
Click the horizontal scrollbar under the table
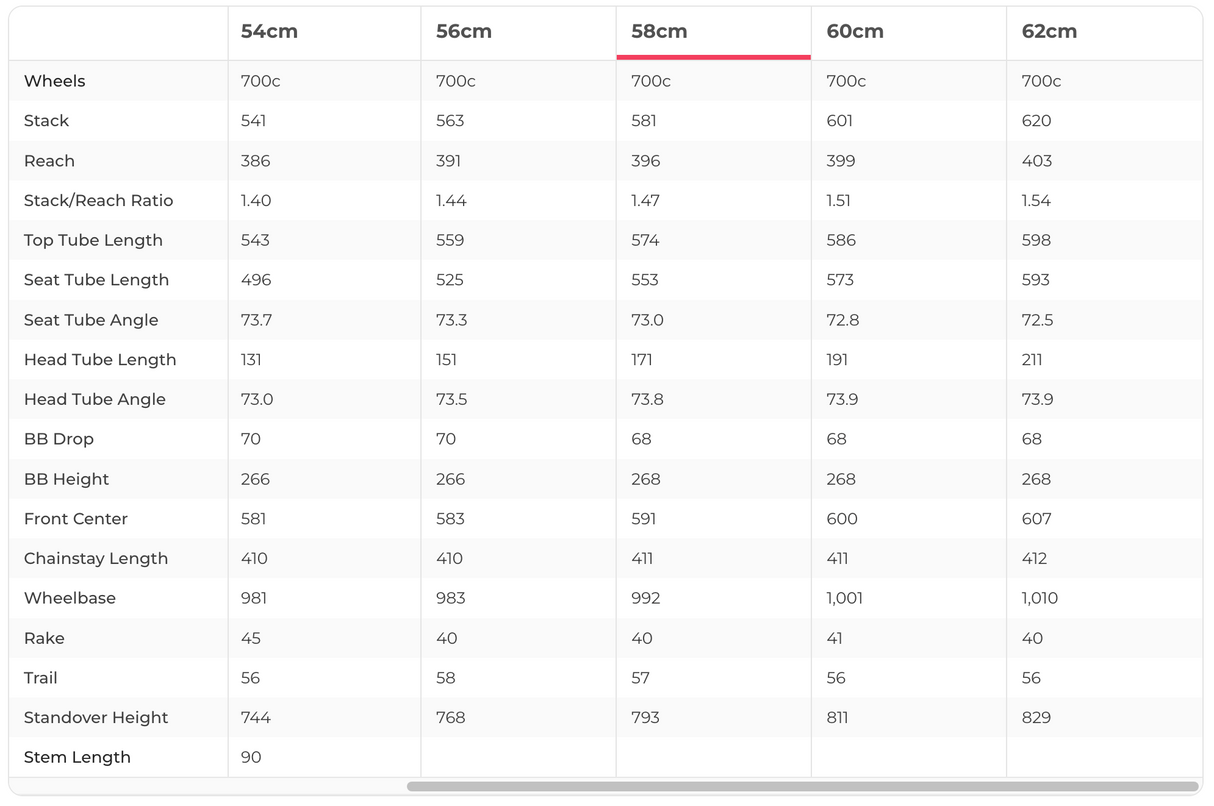(x=802, y=787)
